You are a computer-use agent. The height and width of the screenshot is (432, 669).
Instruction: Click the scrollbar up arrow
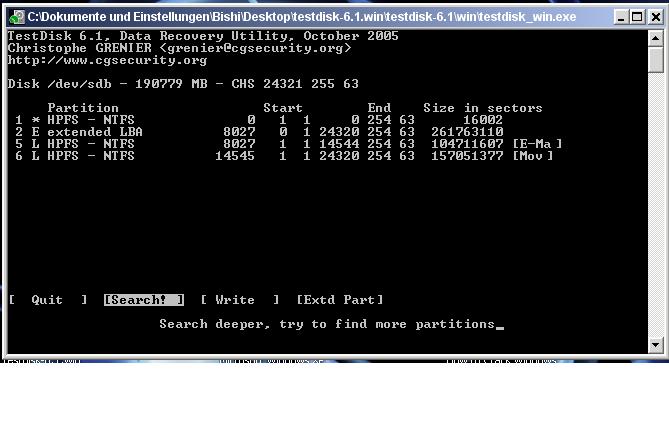pos(655,38)
